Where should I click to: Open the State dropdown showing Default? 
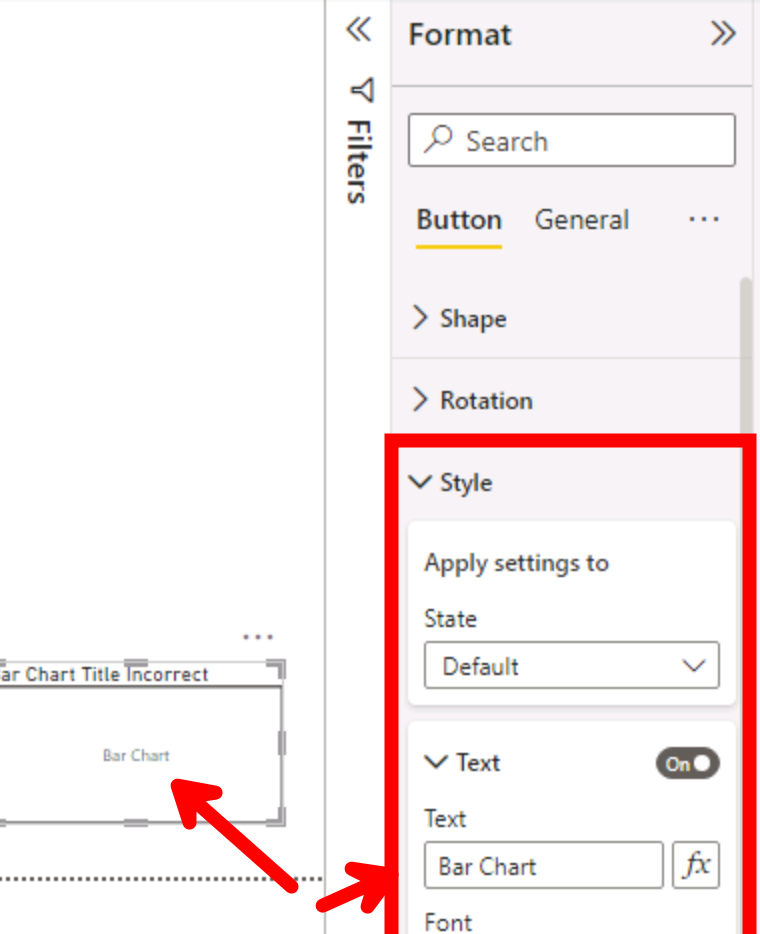pos(571,665)
